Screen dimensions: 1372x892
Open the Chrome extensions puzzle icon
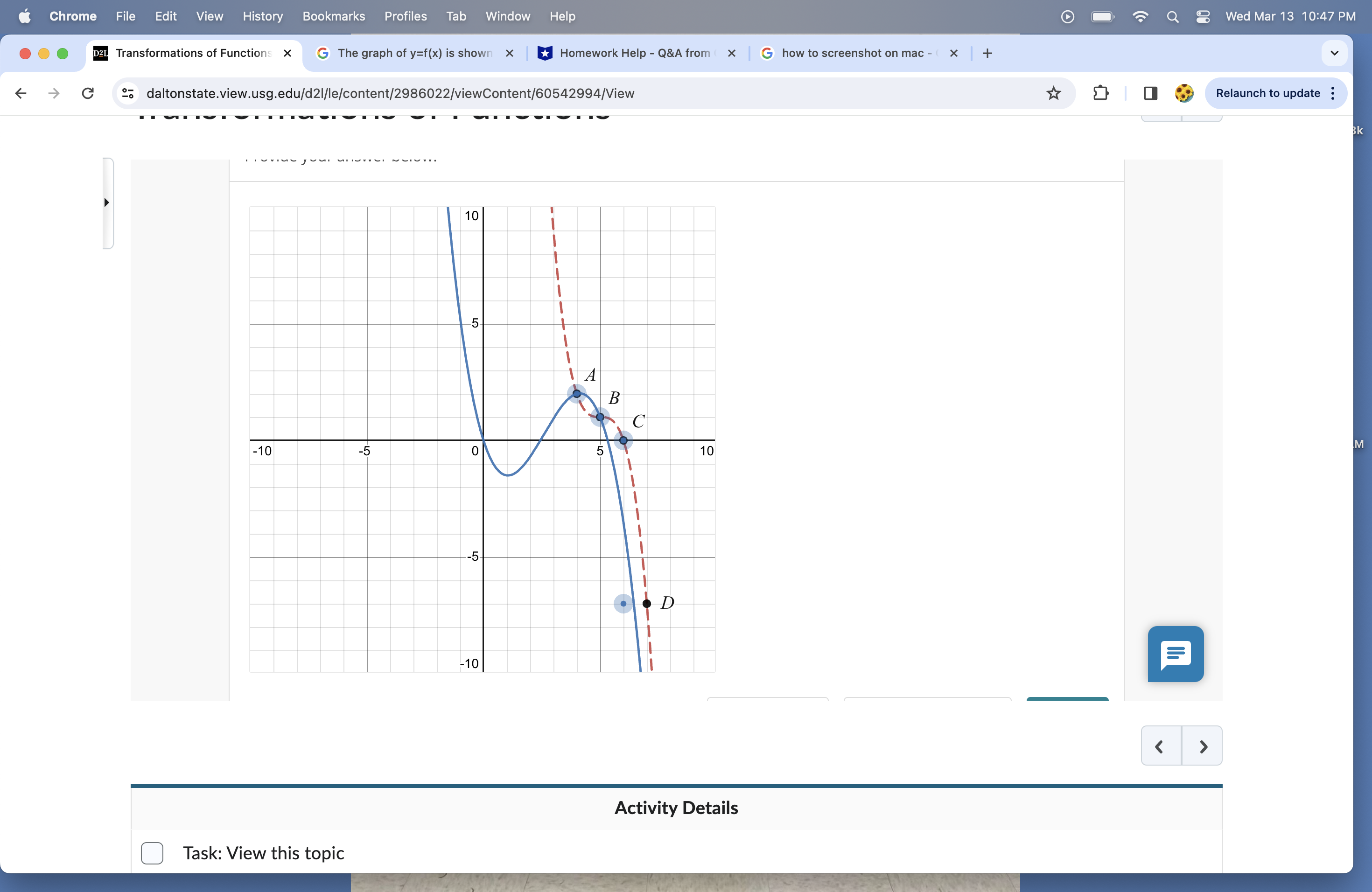coord(1100,93)
